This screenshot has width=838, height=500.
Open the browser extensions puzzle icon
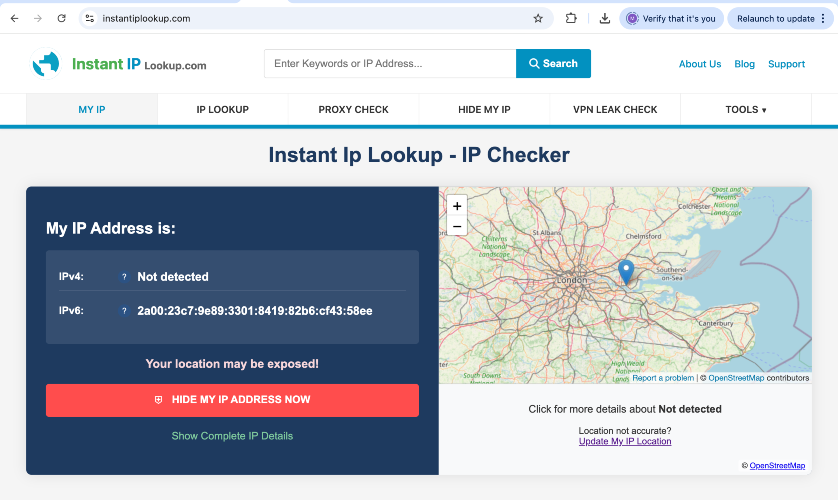[571, 19]
